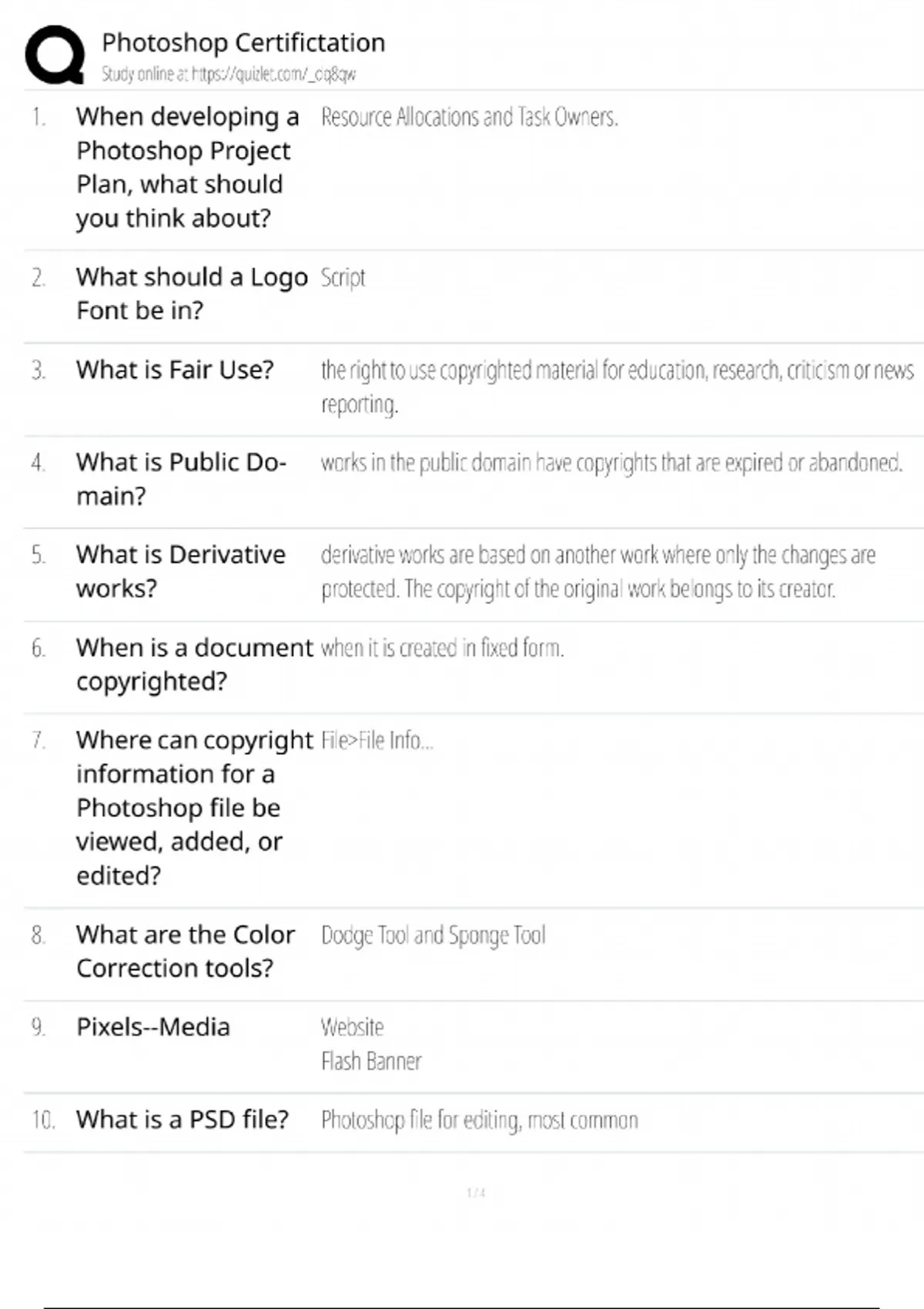924x1309 pixels.
Task: Click the Quizlet Q logo
Action: point(55,54)
